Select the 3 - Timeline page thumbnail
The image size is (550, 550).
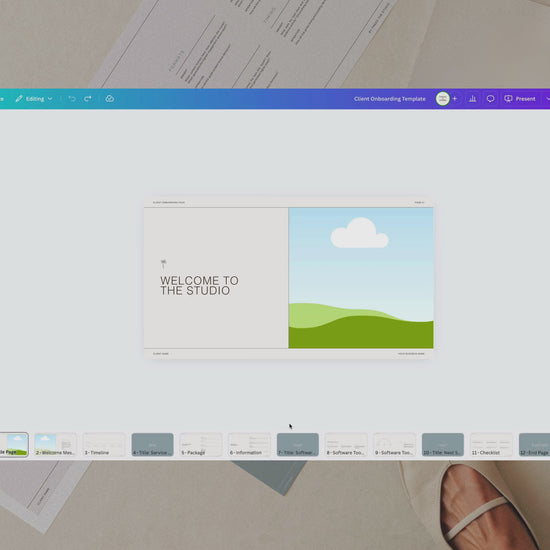coord(104,445)
